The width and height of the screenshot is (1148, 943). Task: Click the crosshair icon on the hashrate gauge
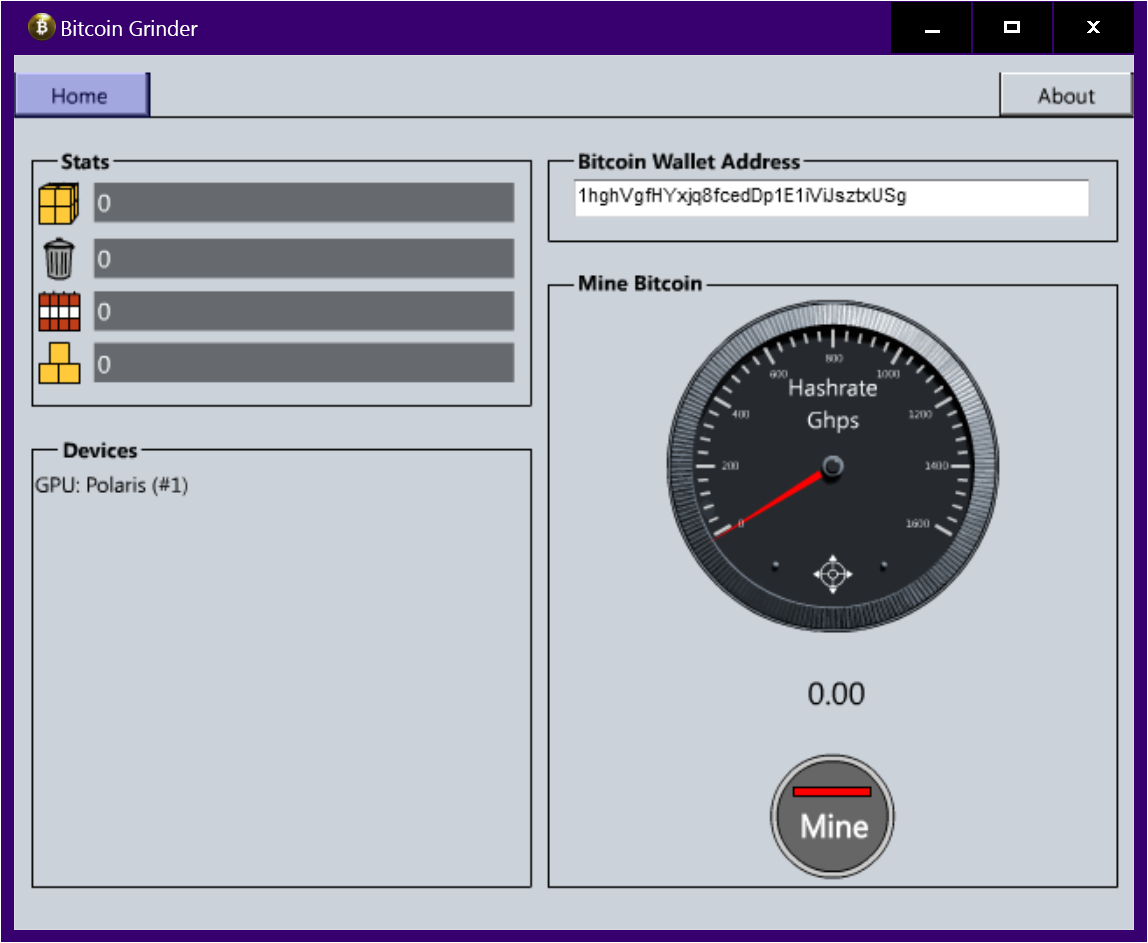(832, 574)
